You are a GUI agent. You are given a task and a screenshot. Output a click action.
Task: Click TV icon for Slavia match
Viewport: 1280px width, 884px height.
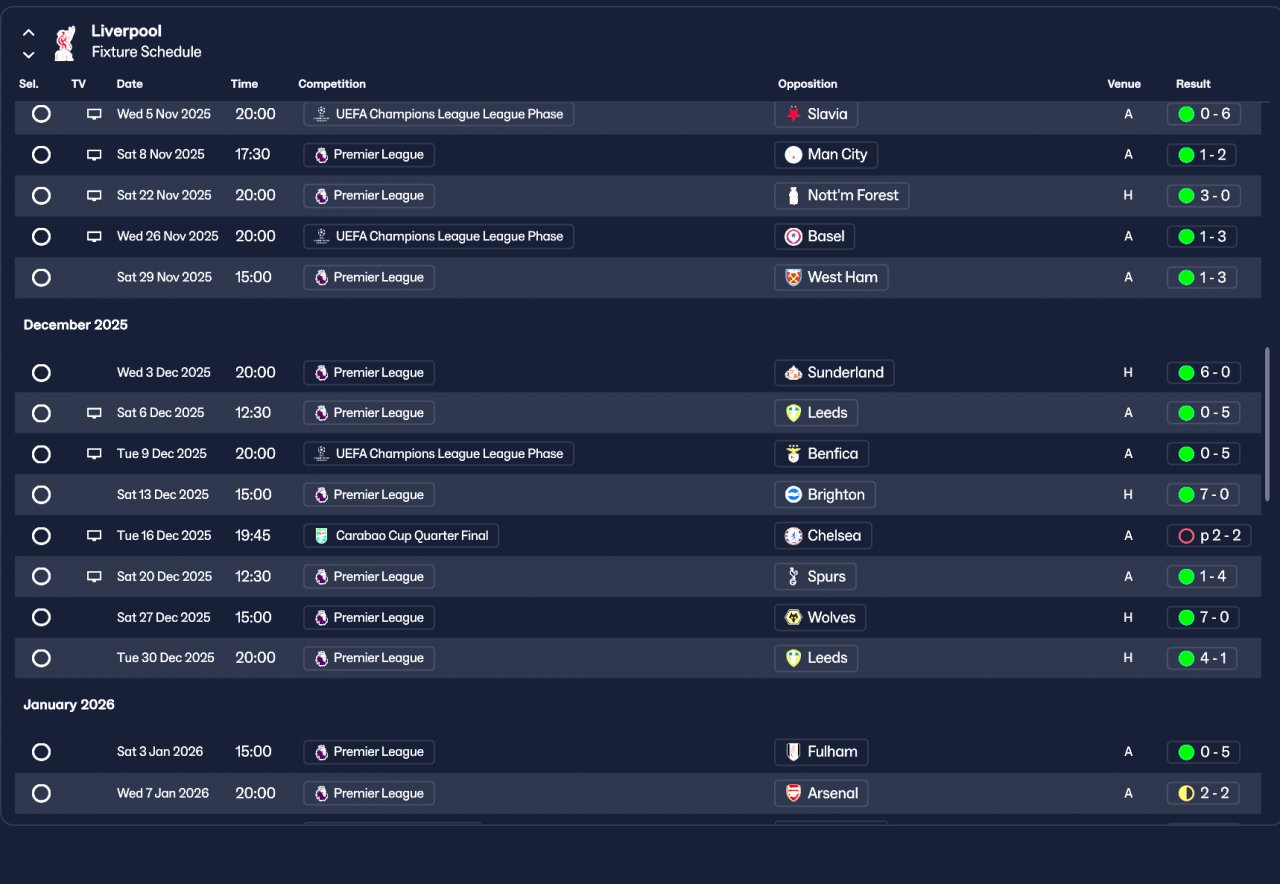tap(94, 114)
